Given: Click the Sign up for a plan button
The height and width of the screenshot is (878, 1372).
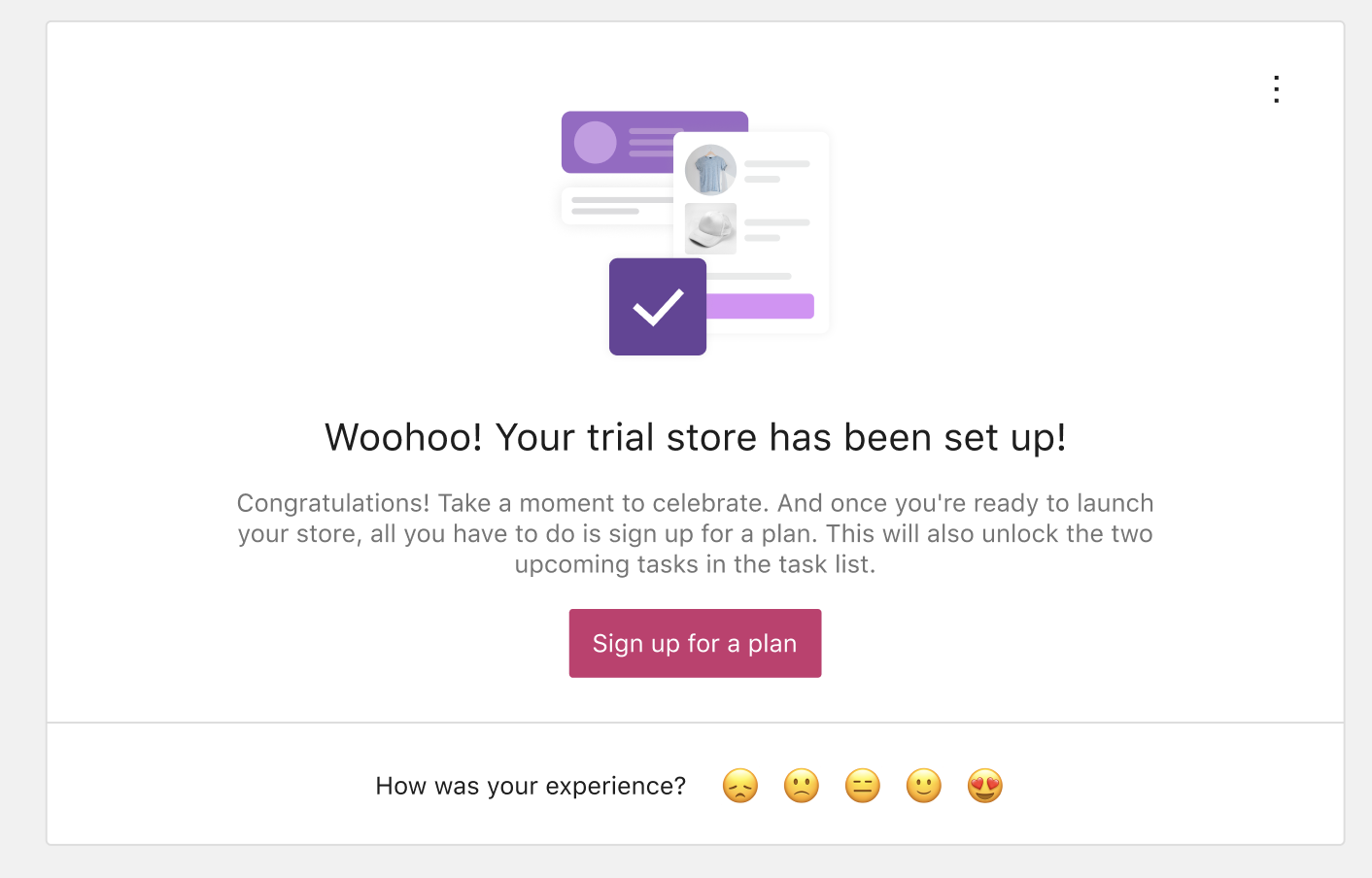Looking at the screenshot, I should pos(695,643).
